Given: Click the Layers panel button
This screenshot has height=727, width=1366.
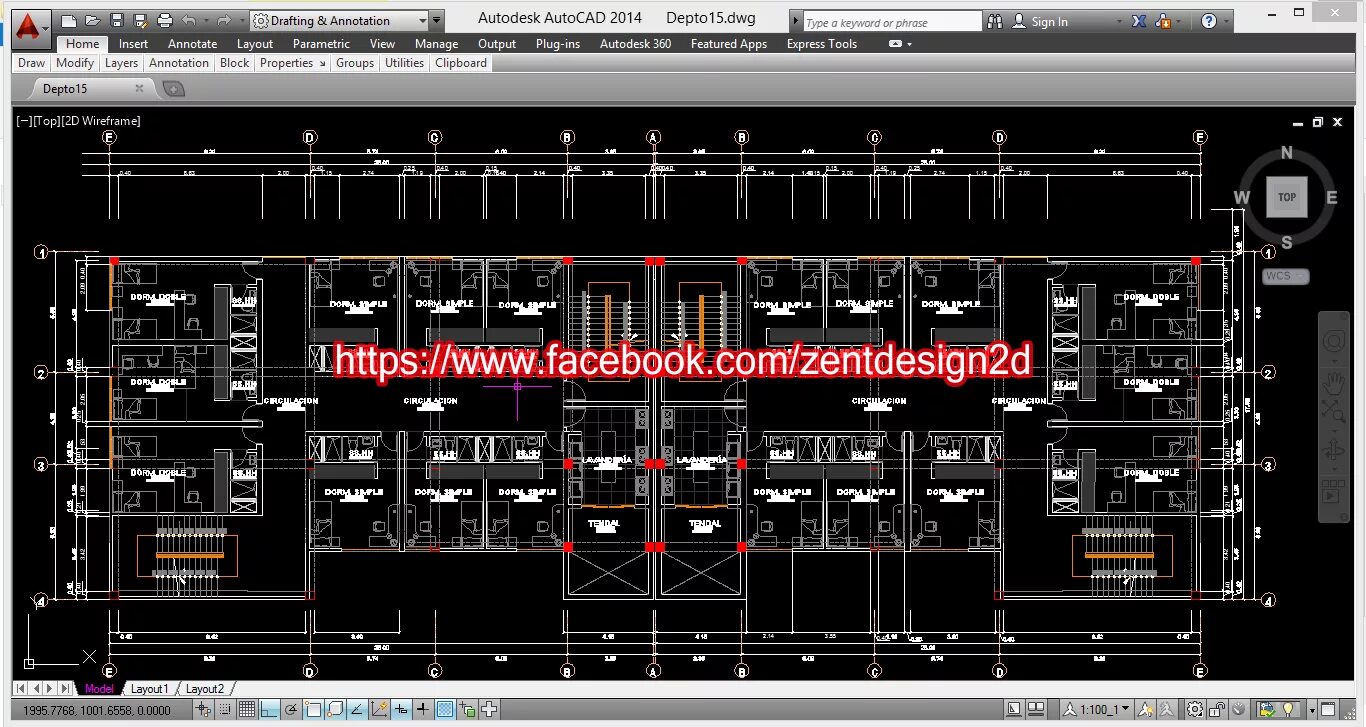Looking at the screenshot, I should coord(121,63).
